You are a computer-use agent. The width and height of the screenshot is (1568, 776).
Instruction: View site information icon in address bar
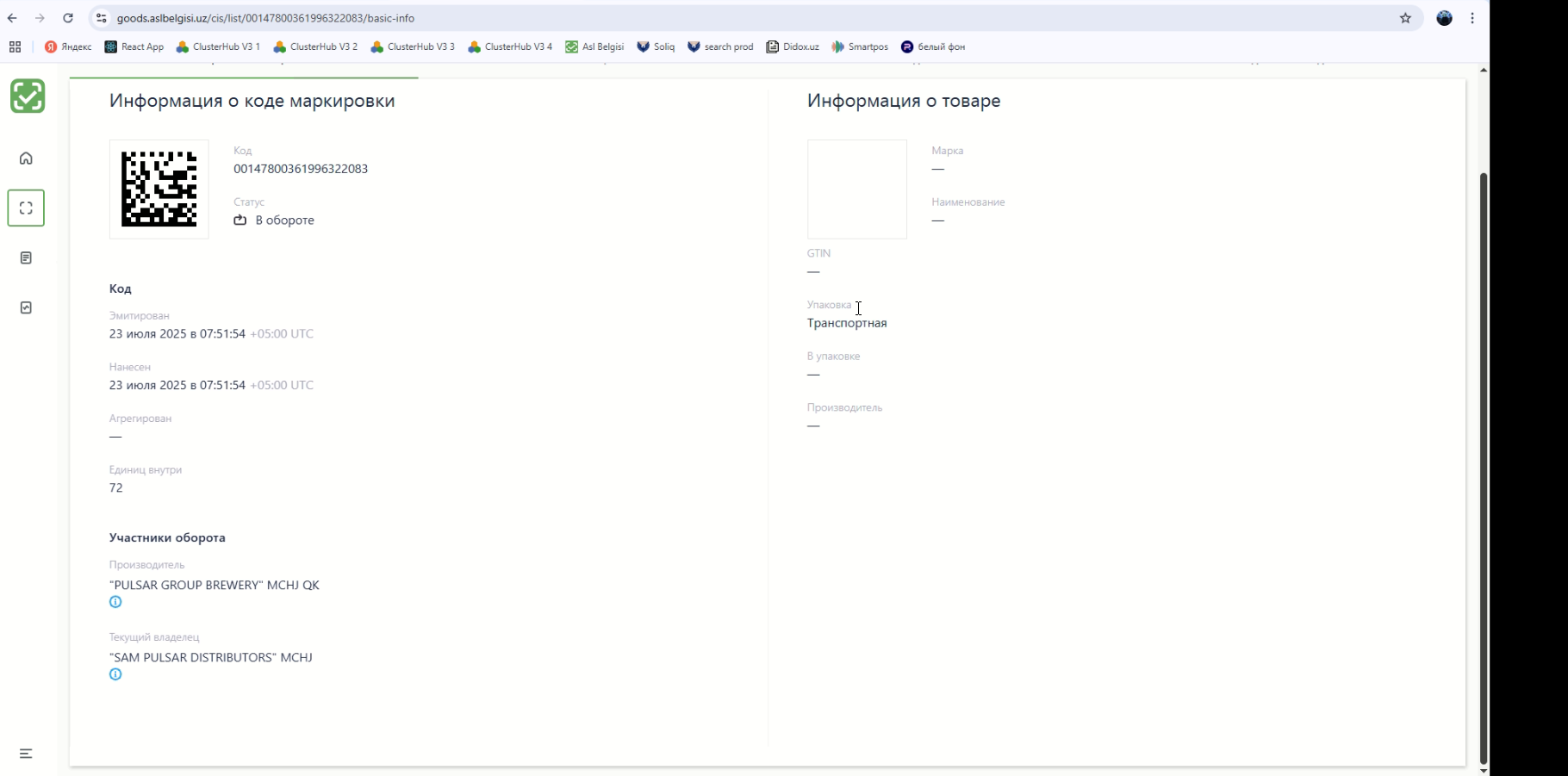(102, 18)
